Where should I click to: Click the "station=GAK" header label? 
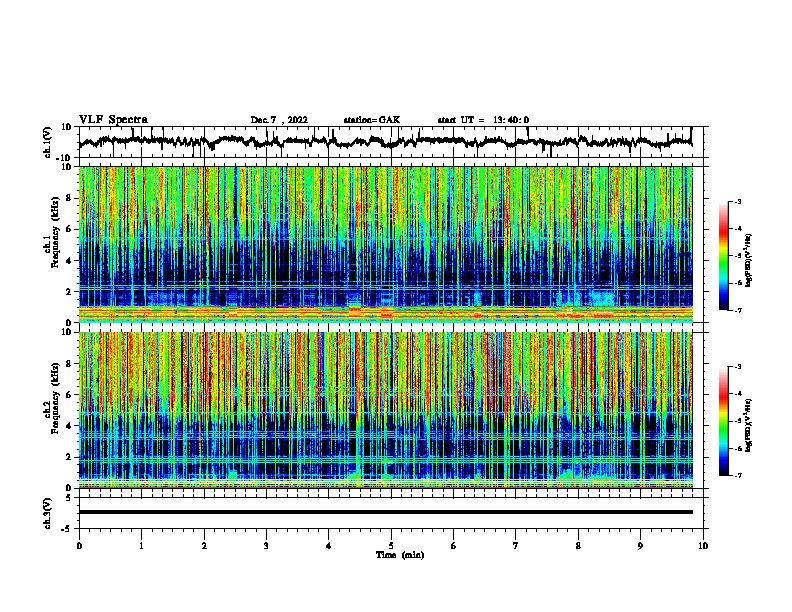point(372,120)
